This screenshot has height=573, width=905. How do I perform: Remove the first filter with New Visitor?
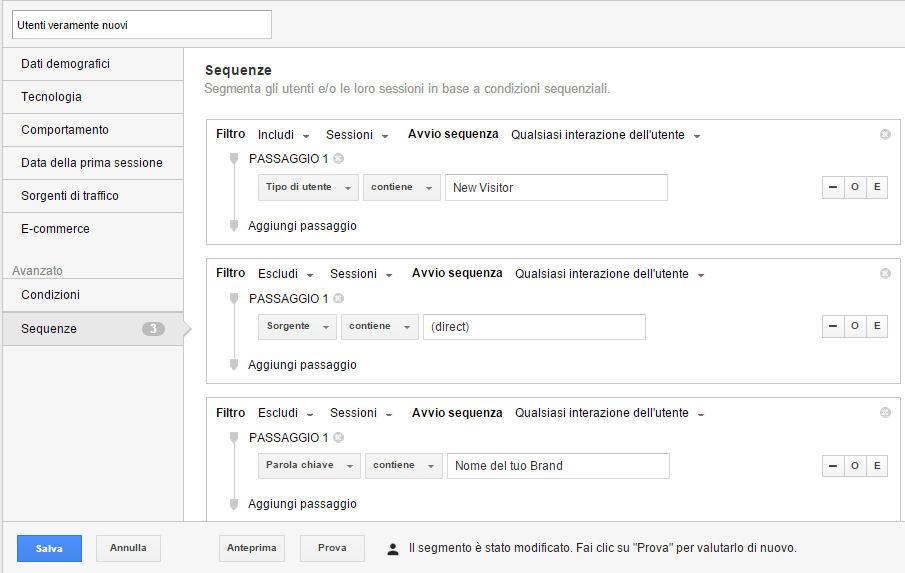(x=885, y=134)
